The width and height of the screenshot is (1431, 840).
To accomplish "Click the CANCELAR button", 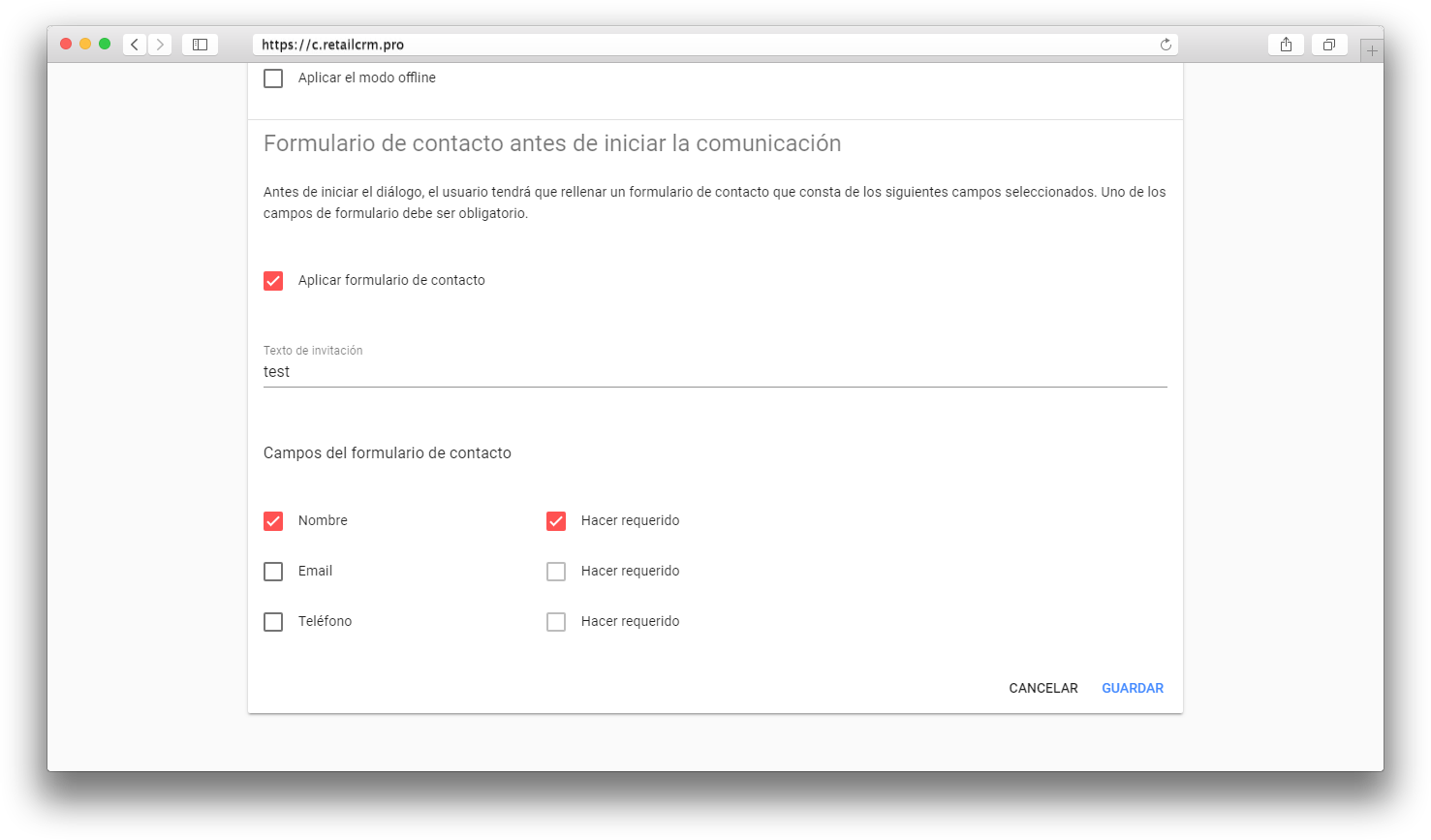I will (1043, 688).
